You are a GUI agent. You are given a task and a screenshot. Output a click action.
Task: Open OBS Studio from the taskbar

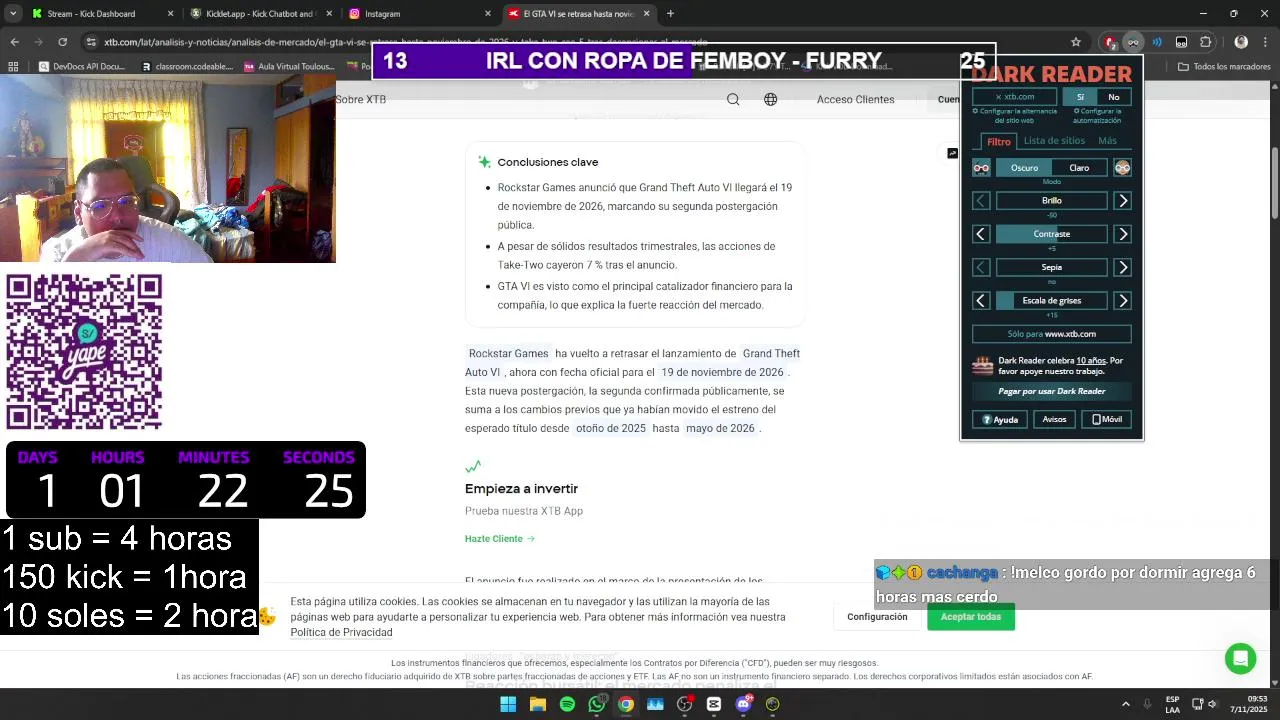click(x=685, y=704)
